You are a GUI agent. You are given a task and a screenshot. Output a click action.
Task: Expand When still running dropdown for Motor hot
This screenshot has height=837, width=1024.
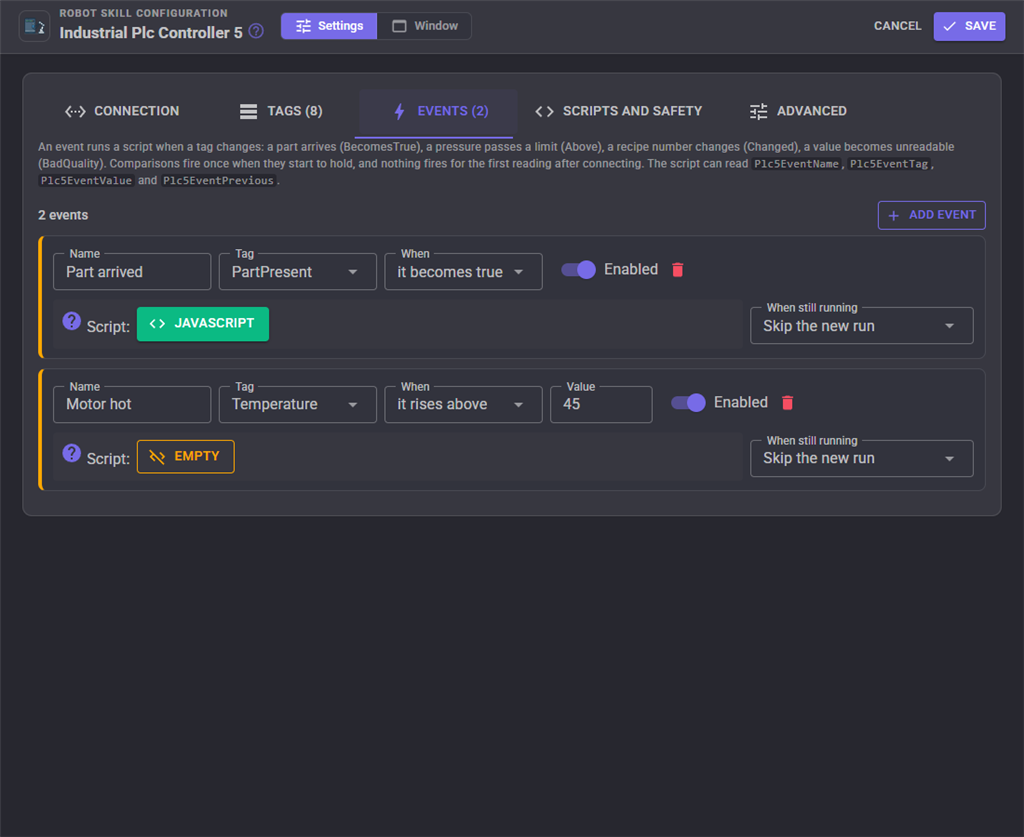click(x=862, y=458)
